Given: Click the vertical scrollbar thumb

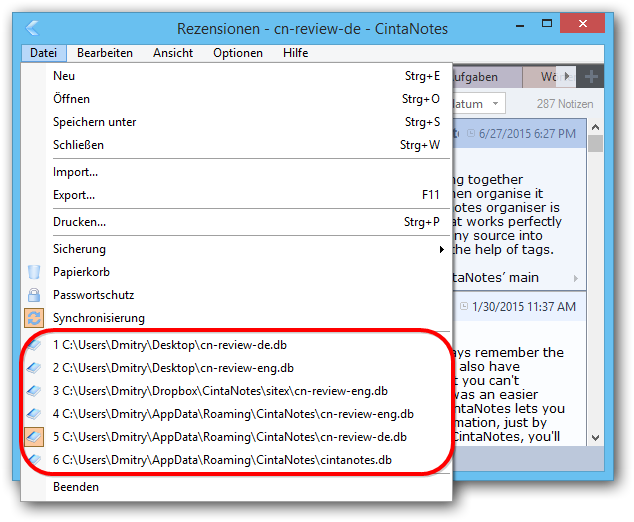Looking at the screenshot, I should pos(595,144).
